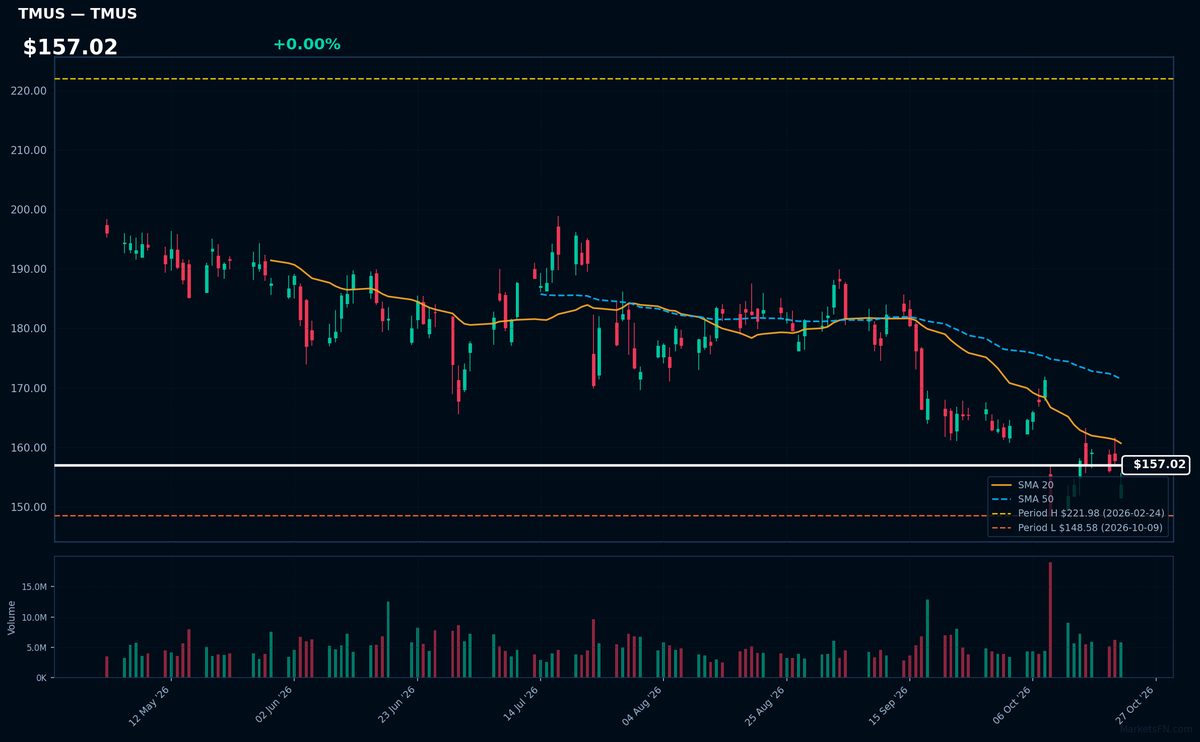The height and width of the screenshot is (742, 1200).
Task: Click the +0.00% change value
Action: point(306,44)
